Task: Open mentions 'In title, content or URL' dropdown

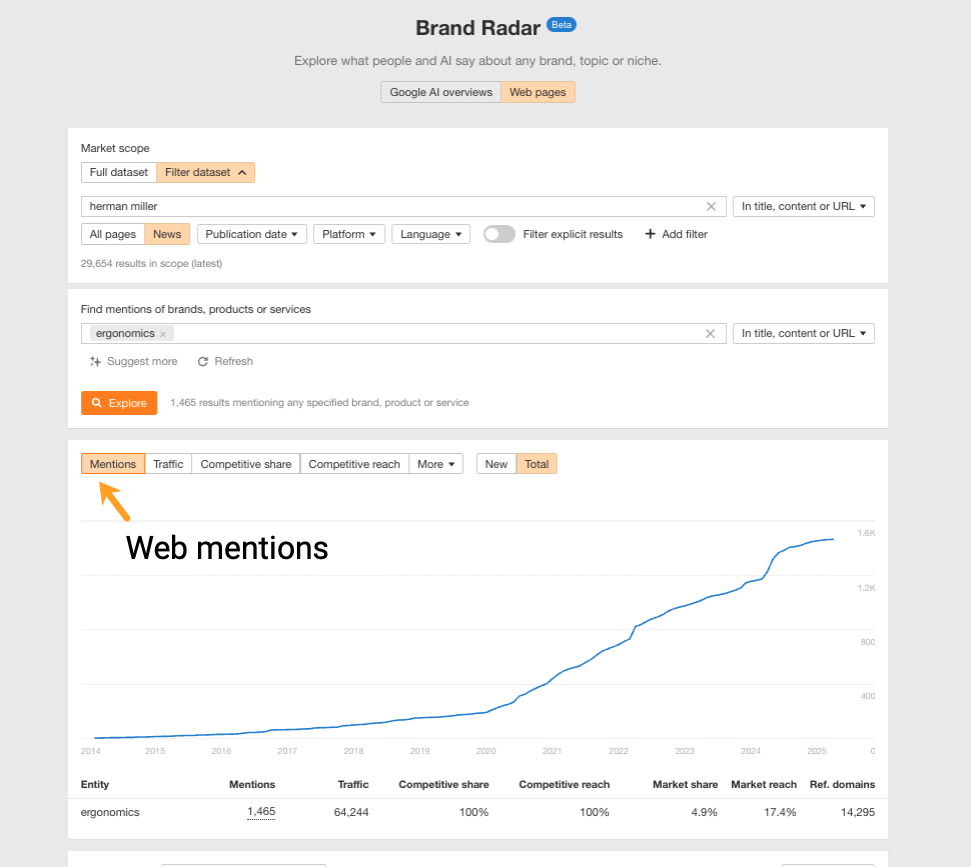Action: point(804,333)
